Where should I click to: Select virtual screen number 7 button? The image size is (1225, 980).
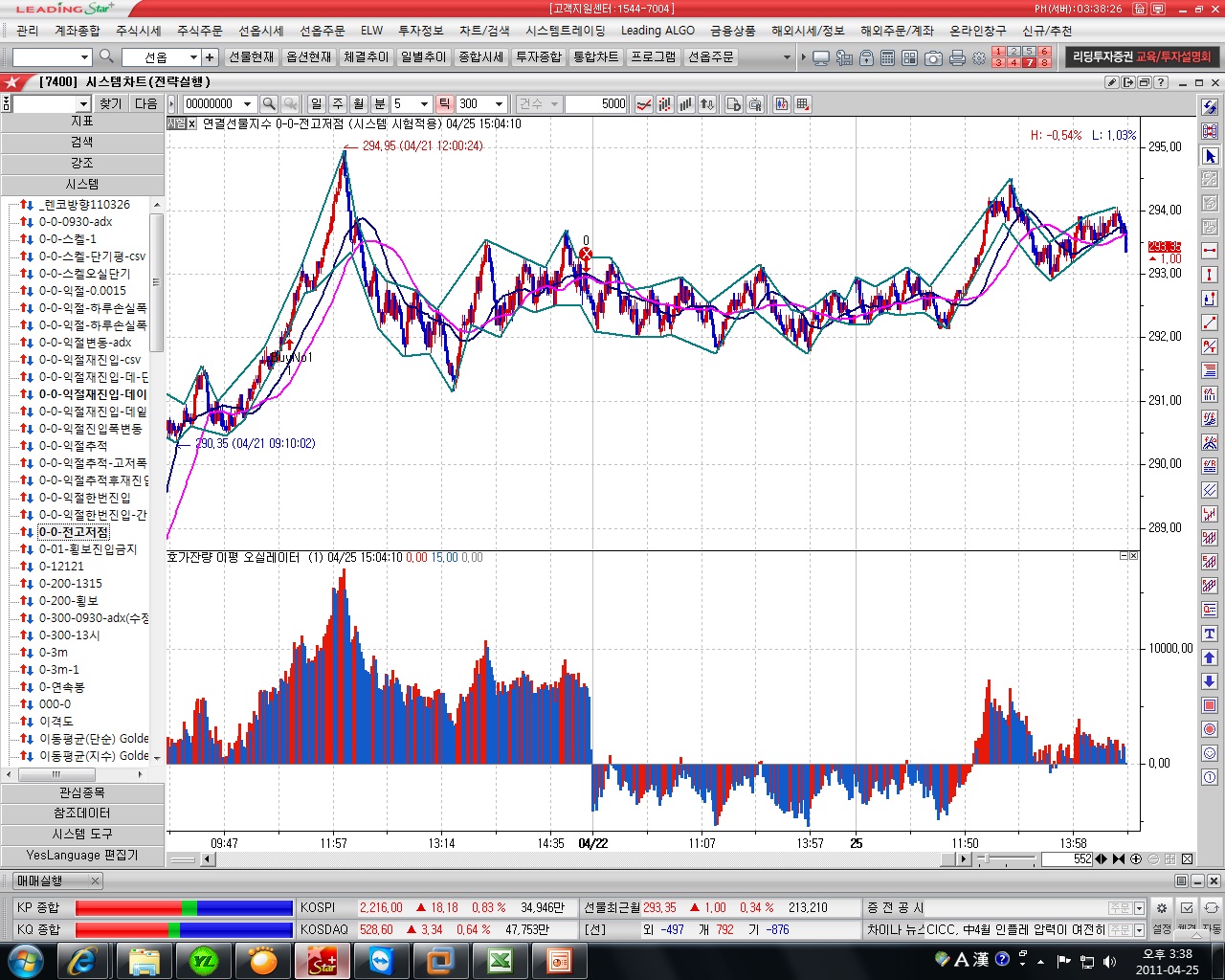click(x=1030, y=63)
